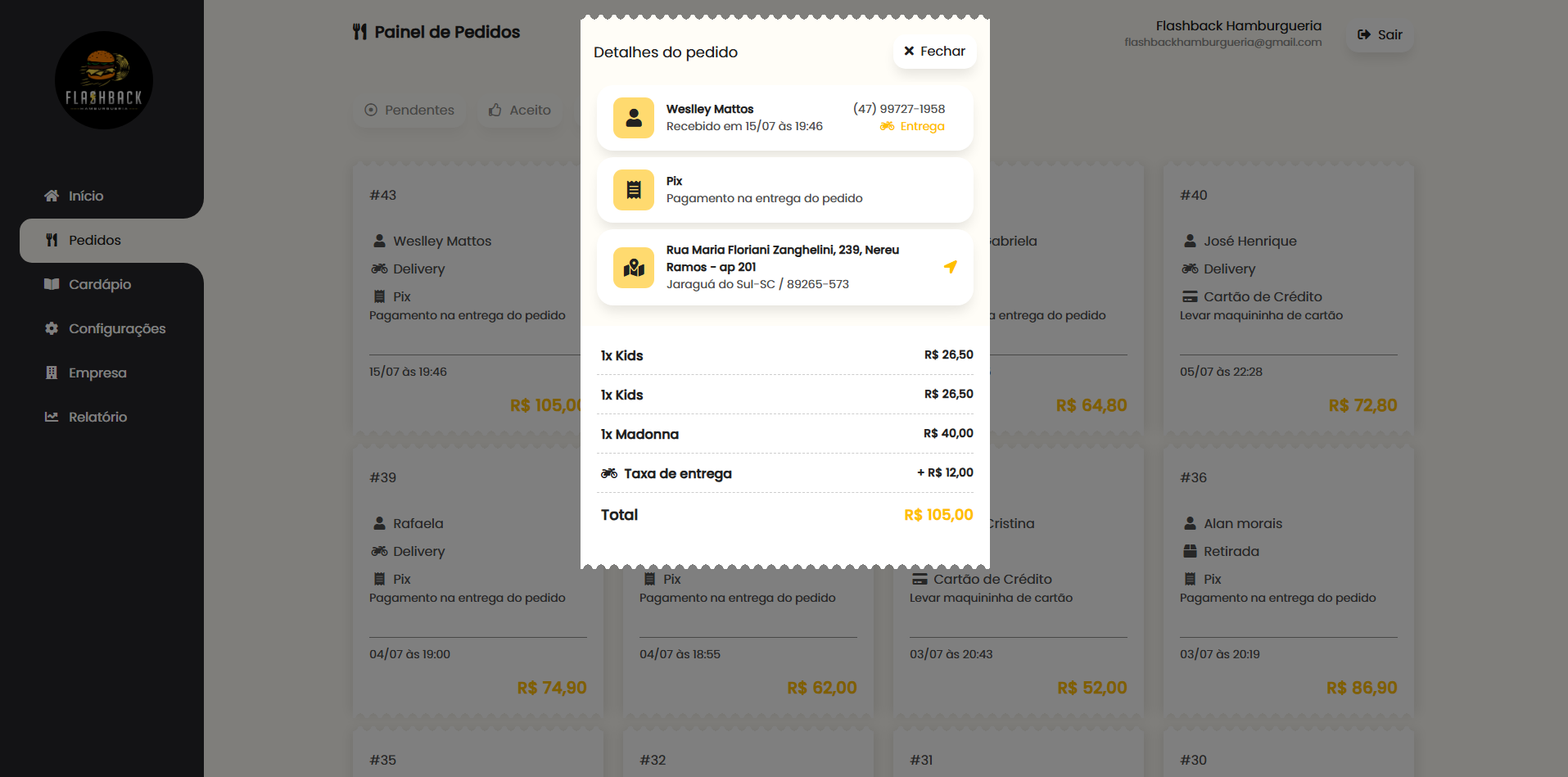Click the Pix receipt icon in modal
The image size is (1568, 777).
click(633, 190)
